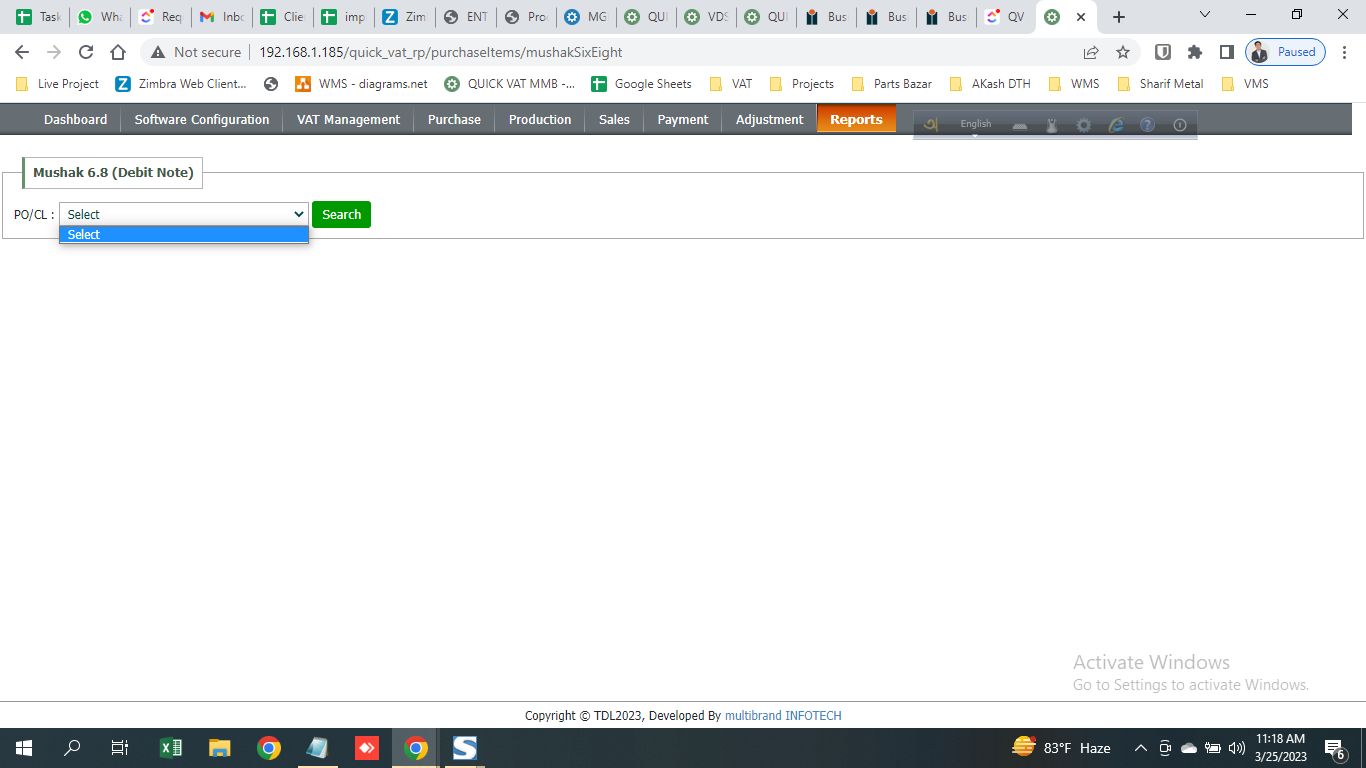Viewport: 1366px width, 768px height.
Task: Click the Bangla letter language icon
Action: (x=931, y=125)
